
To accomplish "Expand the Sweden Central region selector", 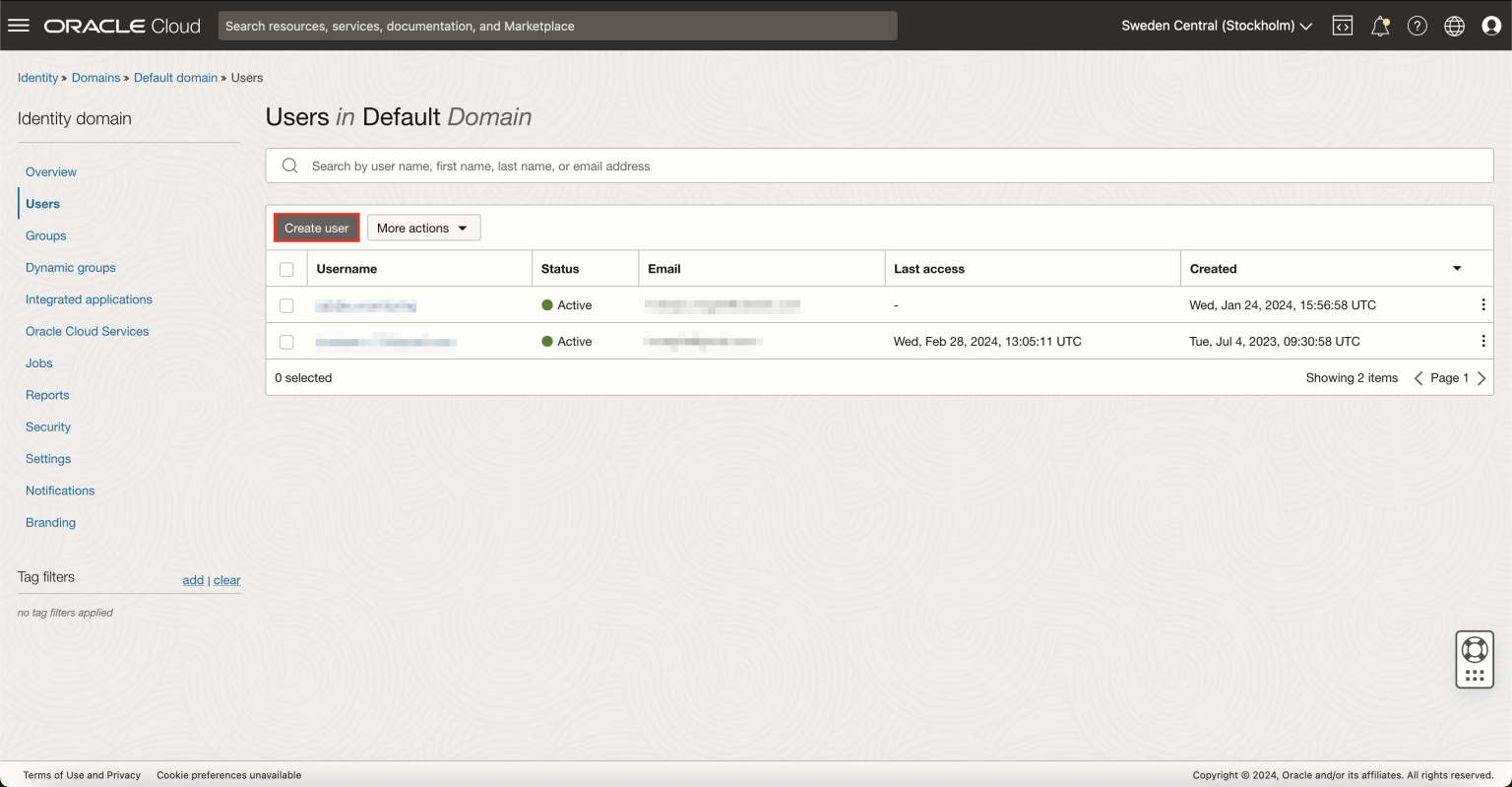I will pyautogui.click(x=1217, y=26).
